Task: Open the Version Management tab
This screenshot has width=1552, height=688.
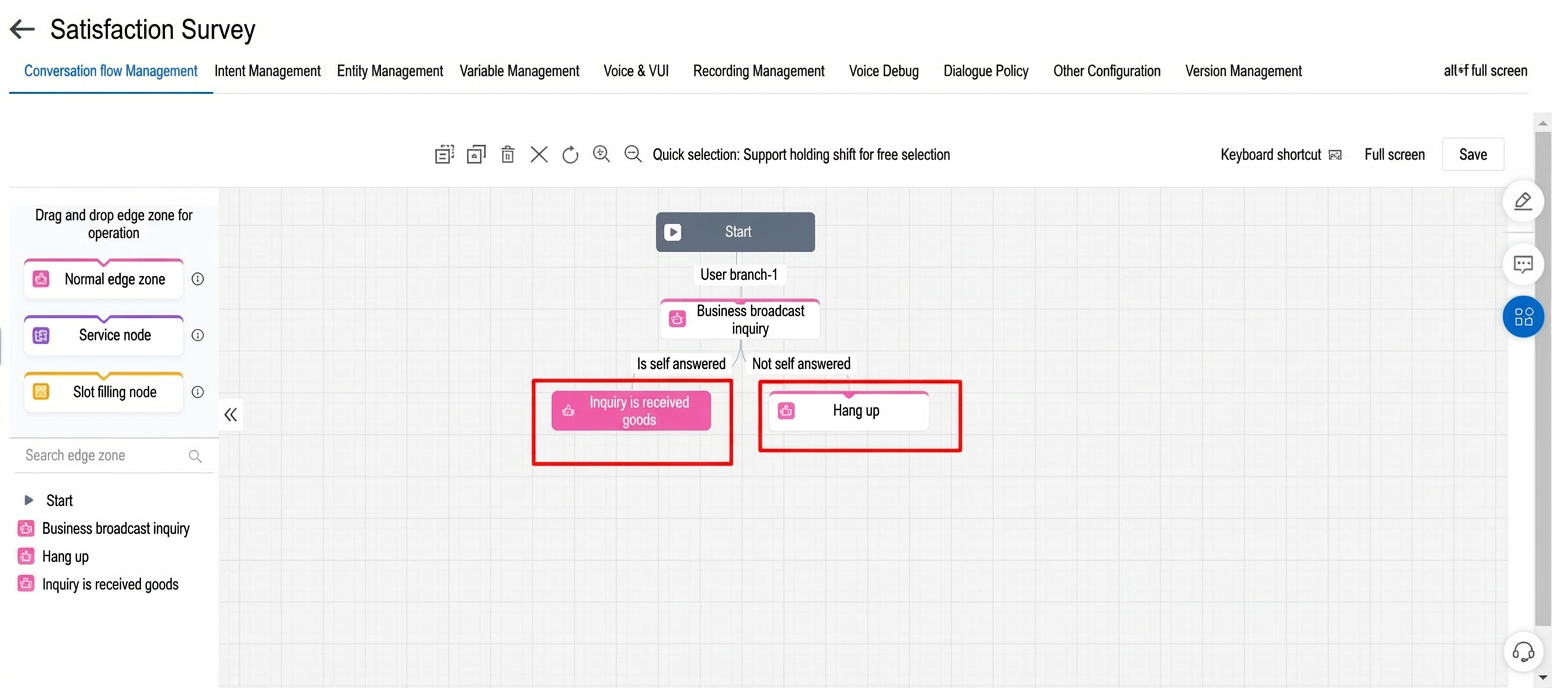Action: click(1244, 71)
